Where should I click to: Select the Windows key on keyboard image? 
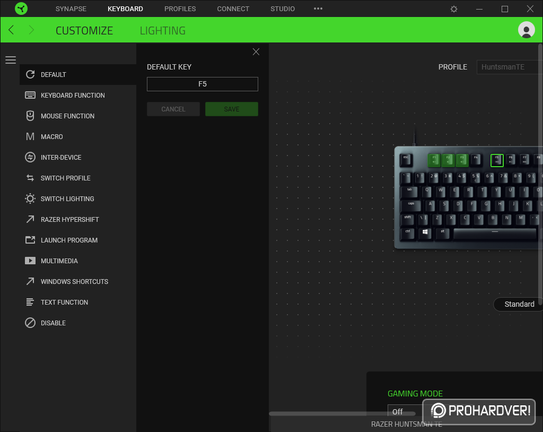tap(425, 233)
